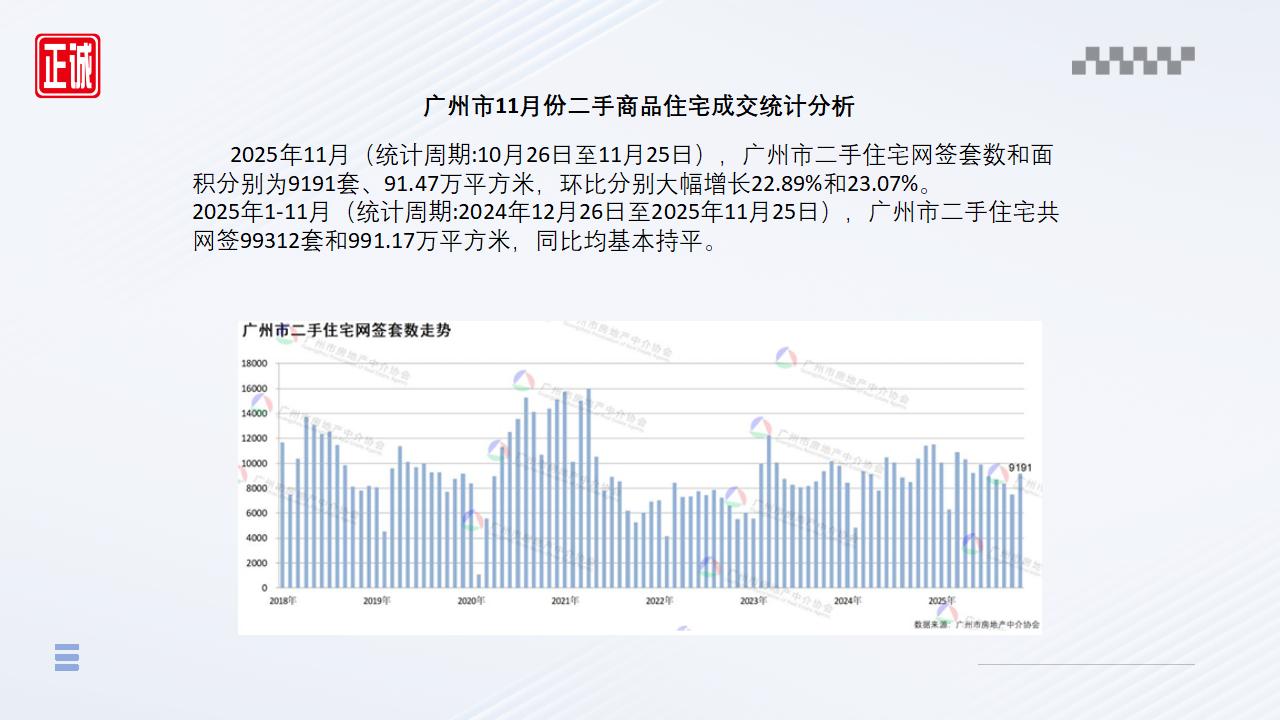Image resolution: width=1280 pixels, height=720 pixels.
Task: Click the 数据来源：广州市房地产中介协会 text
Action: coord(975,624)
